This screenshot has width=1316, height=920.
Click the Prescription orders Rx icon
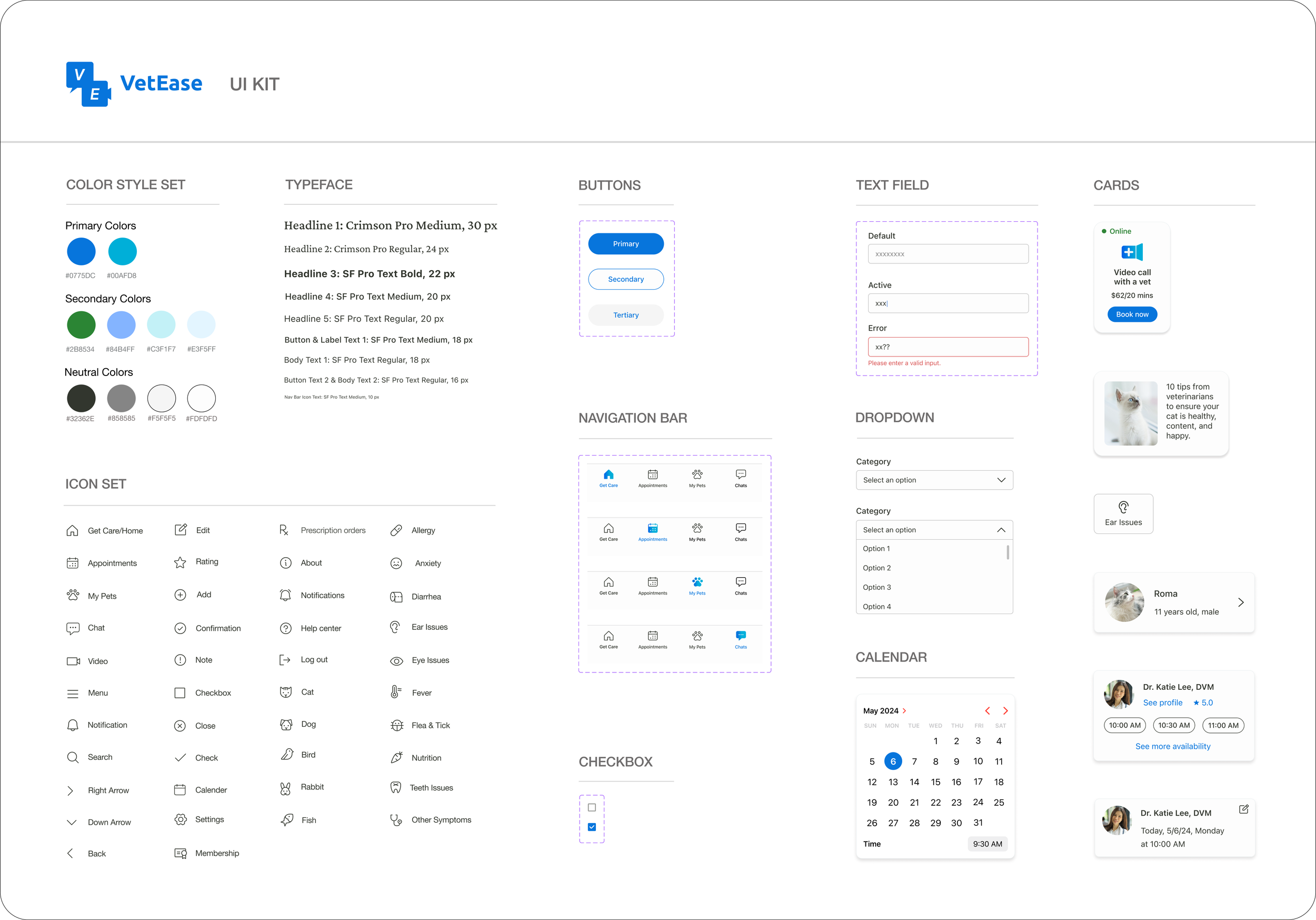coord(284,530)
